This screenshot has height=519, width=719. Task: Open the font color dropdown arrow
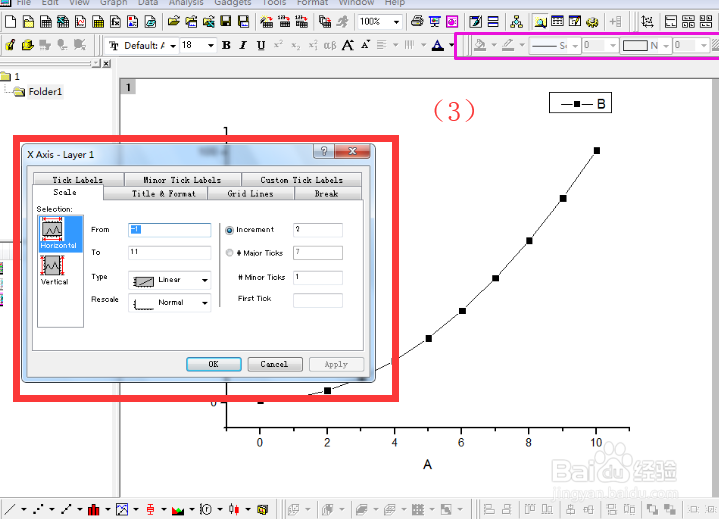(x=451, y=45)
